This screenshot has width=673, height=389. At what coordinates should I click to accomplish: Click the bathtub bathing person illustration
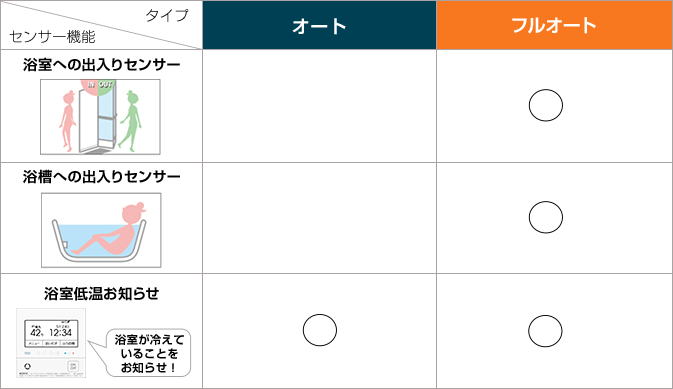tap(101, 230)
